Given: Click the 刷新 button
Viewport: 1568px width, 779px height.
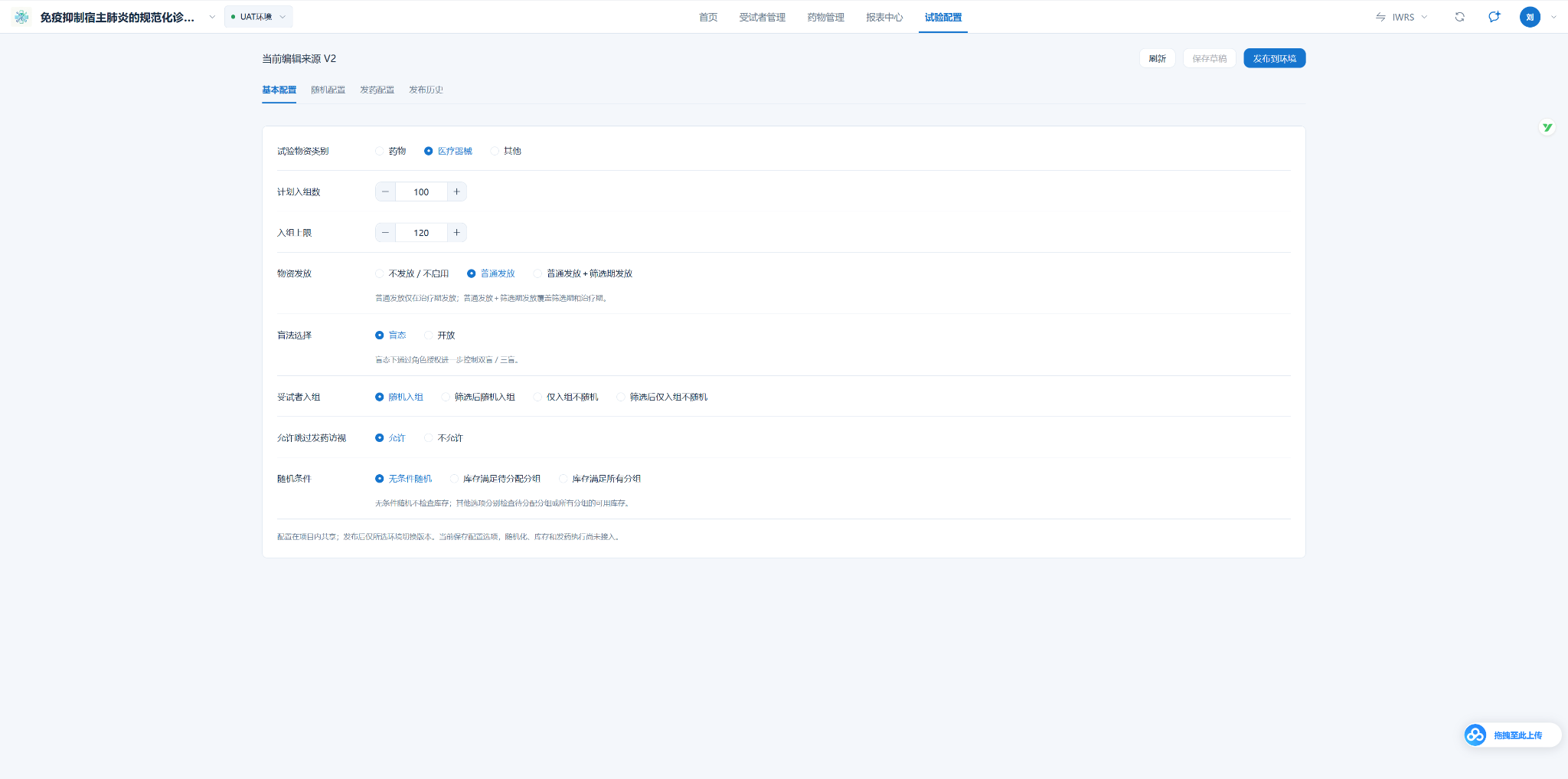Looking at the screenshot, I should (1157, 58).
